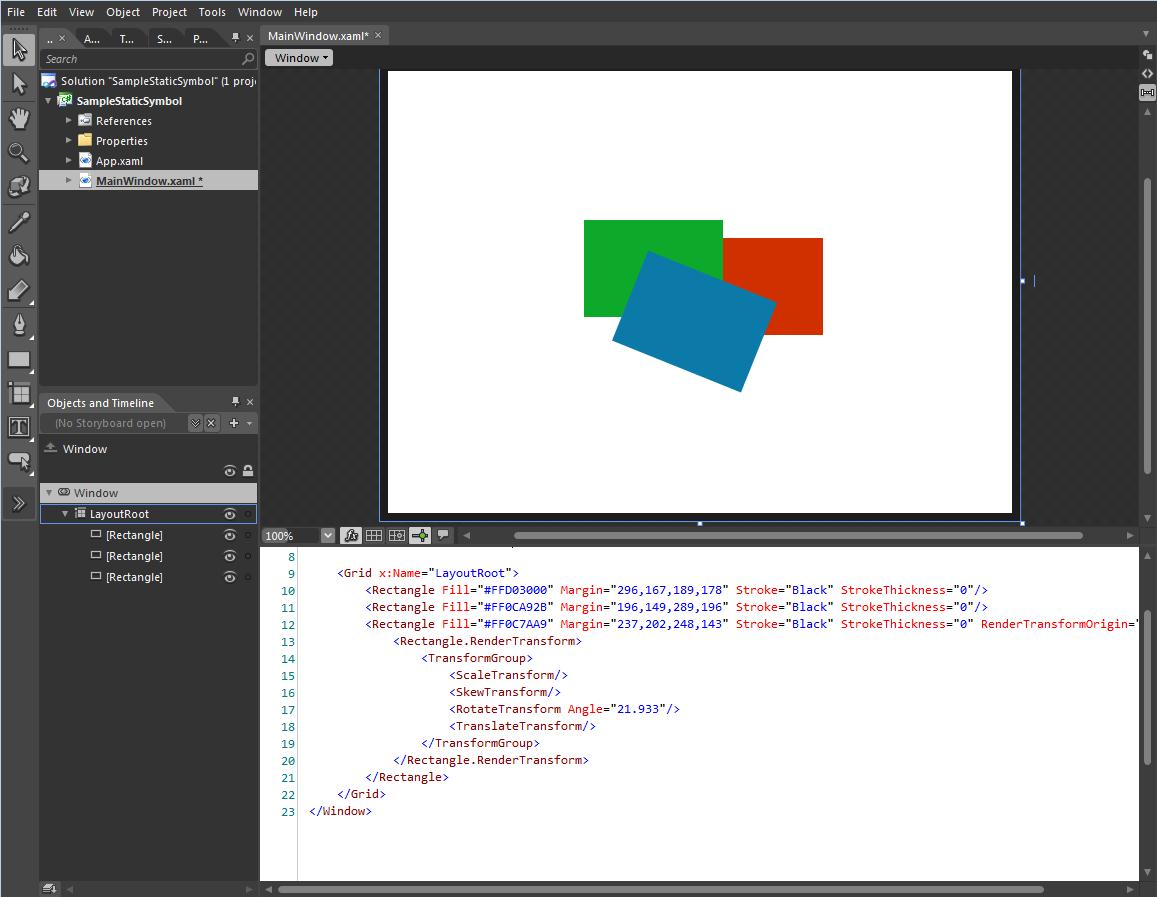
Task: Select the Paint Bucket tool
Action: [x=19, y=256]
